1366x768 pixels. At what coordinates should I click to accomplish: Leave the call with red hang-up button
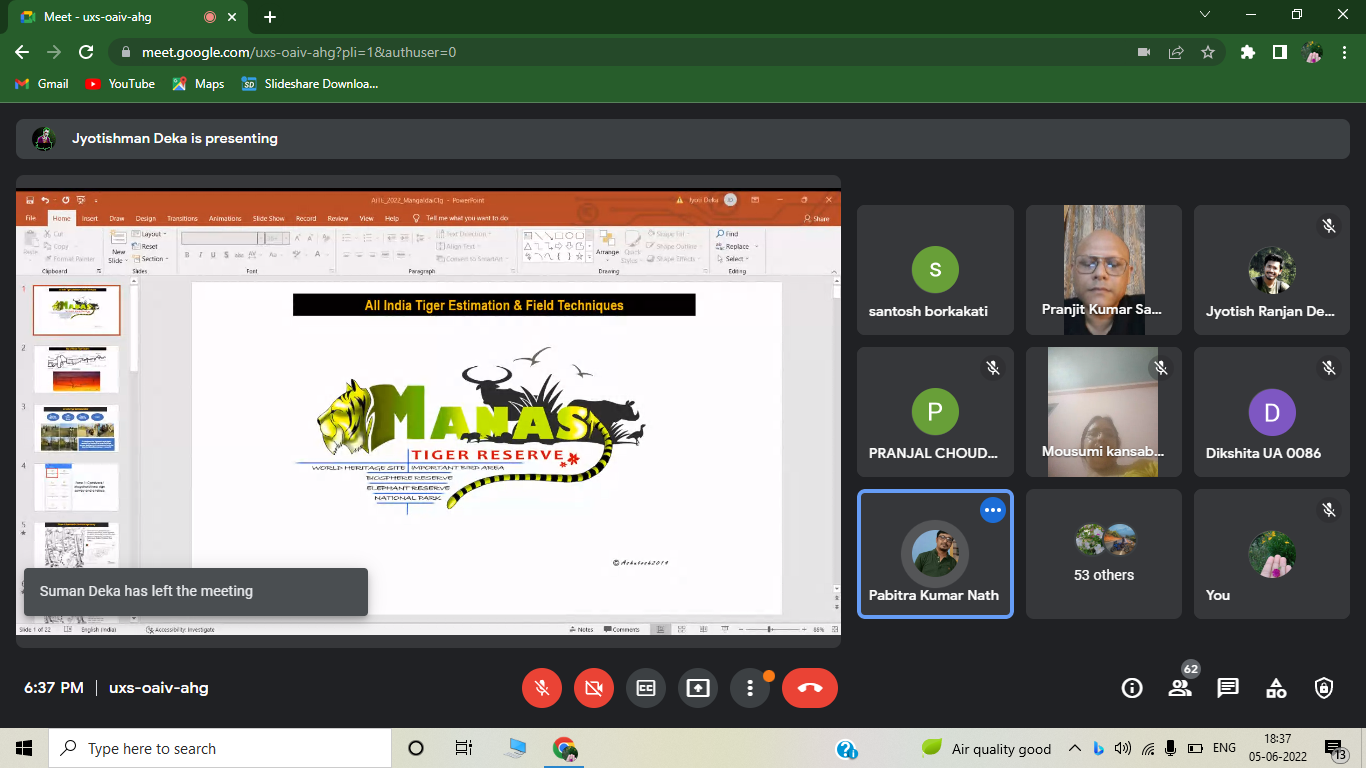point(810,688)
